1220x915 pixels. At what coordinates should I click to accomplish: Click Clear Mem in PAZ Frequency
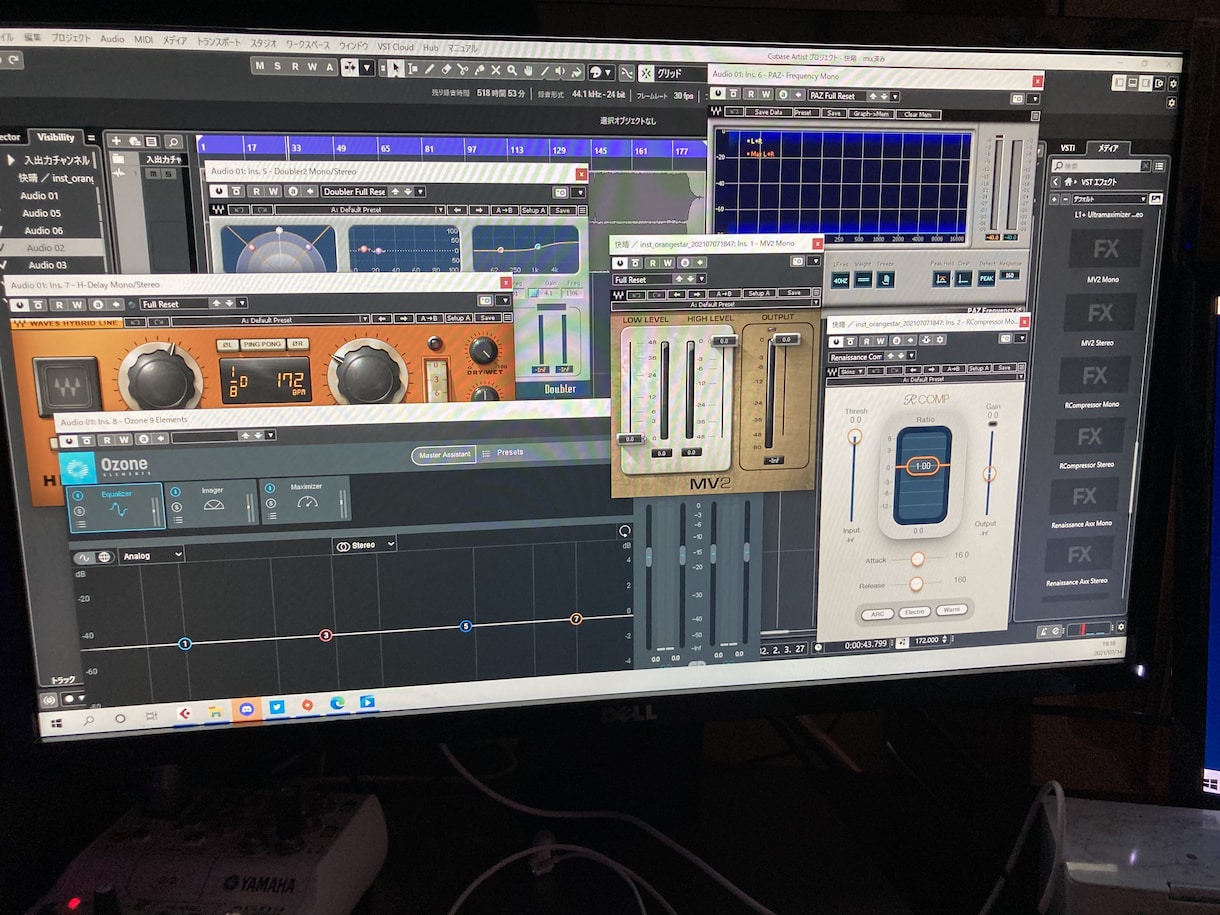coord(917,114)
